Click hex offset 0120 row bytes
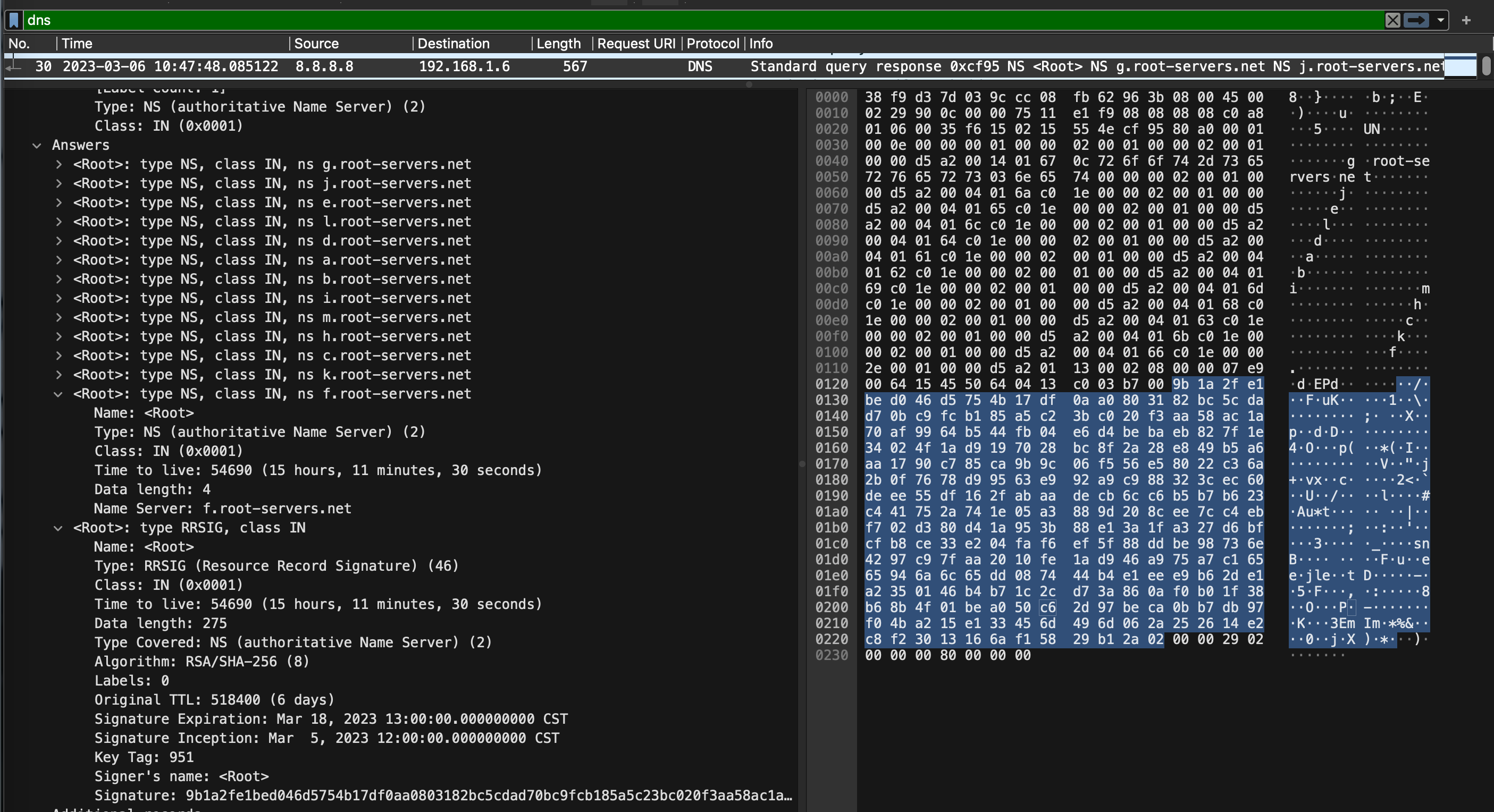The height and width of the screenshot is (812, 1494). pos(1064,384)
